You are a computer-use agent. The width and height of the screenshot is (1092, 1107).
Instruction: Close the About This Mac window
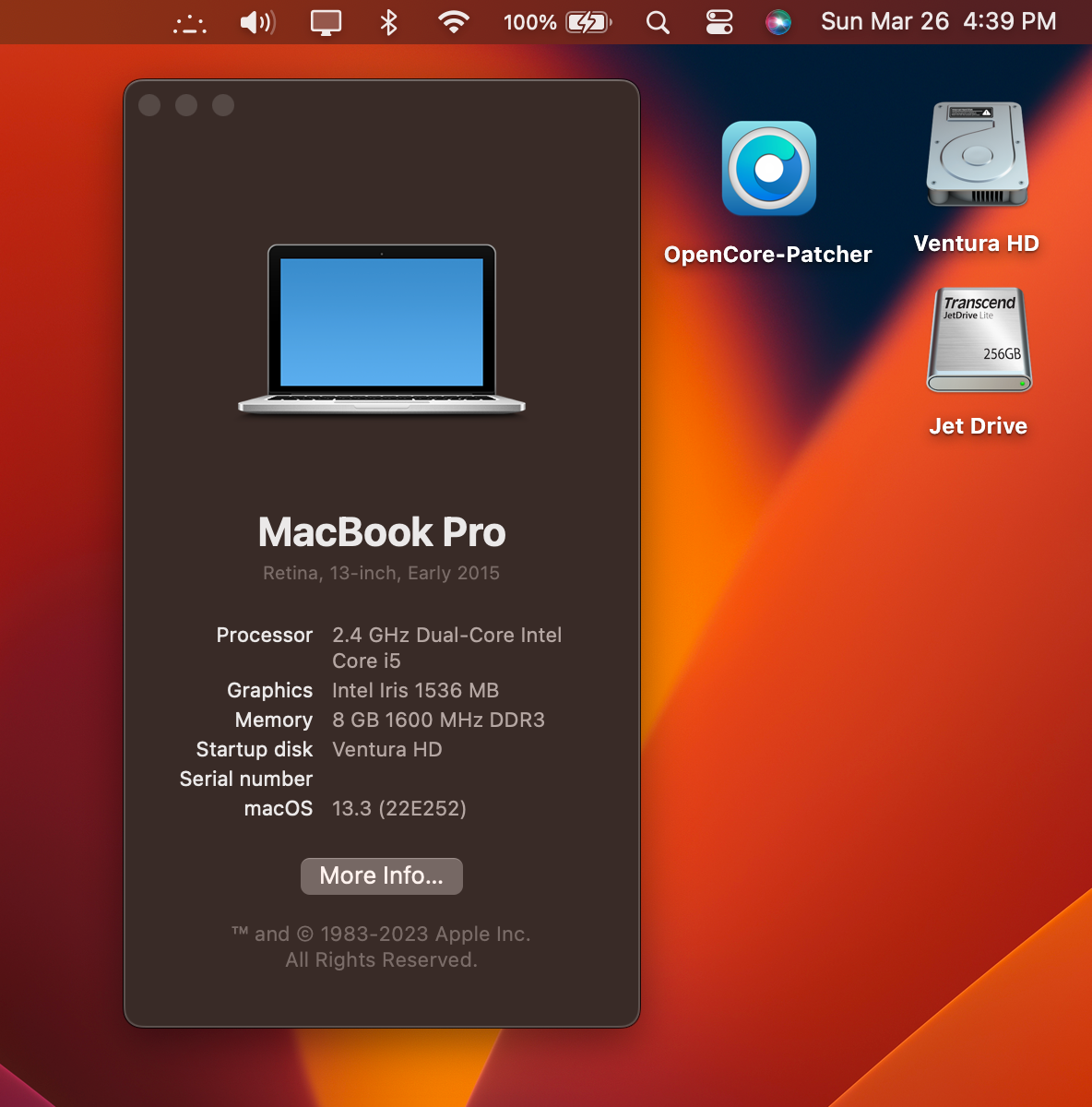coord(149,105)
